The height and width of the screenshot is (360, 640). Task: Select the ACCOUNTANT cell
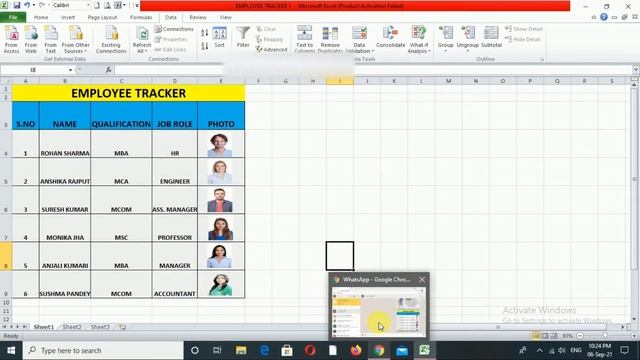coord(175,284)
